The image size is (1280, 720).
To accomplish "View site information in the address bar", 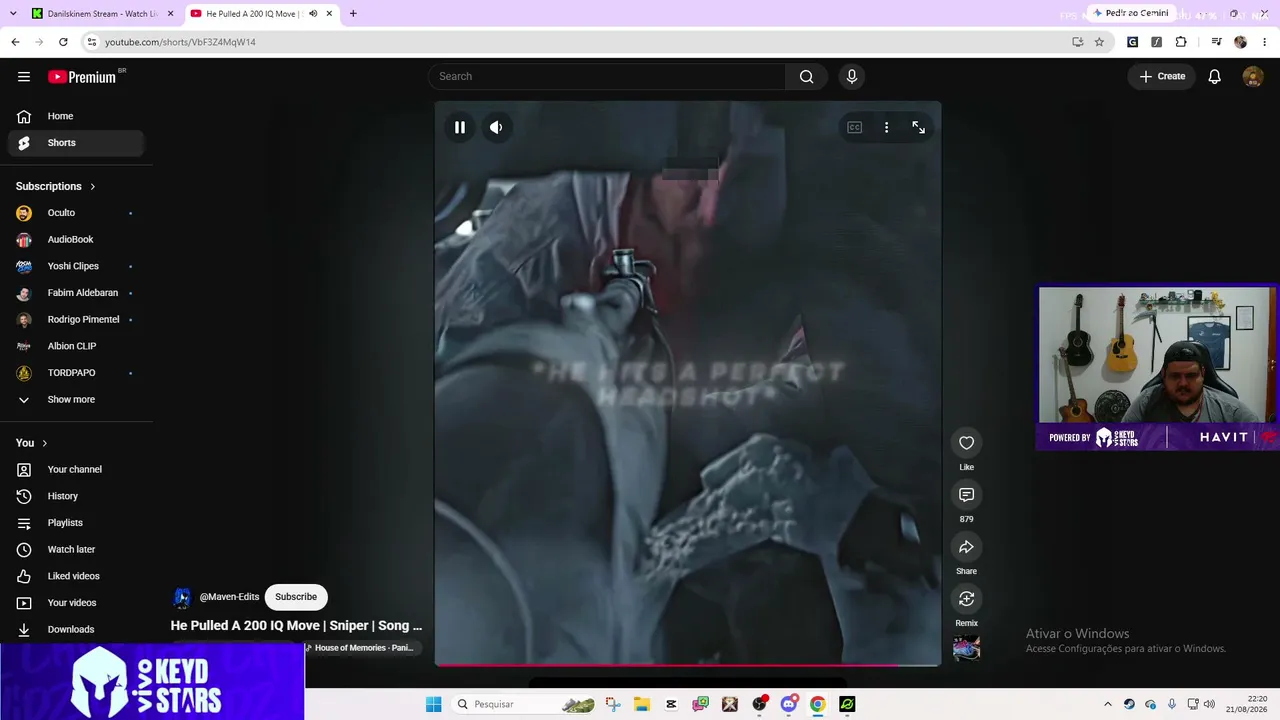I will pyautogui.click(x=92, y=42).
